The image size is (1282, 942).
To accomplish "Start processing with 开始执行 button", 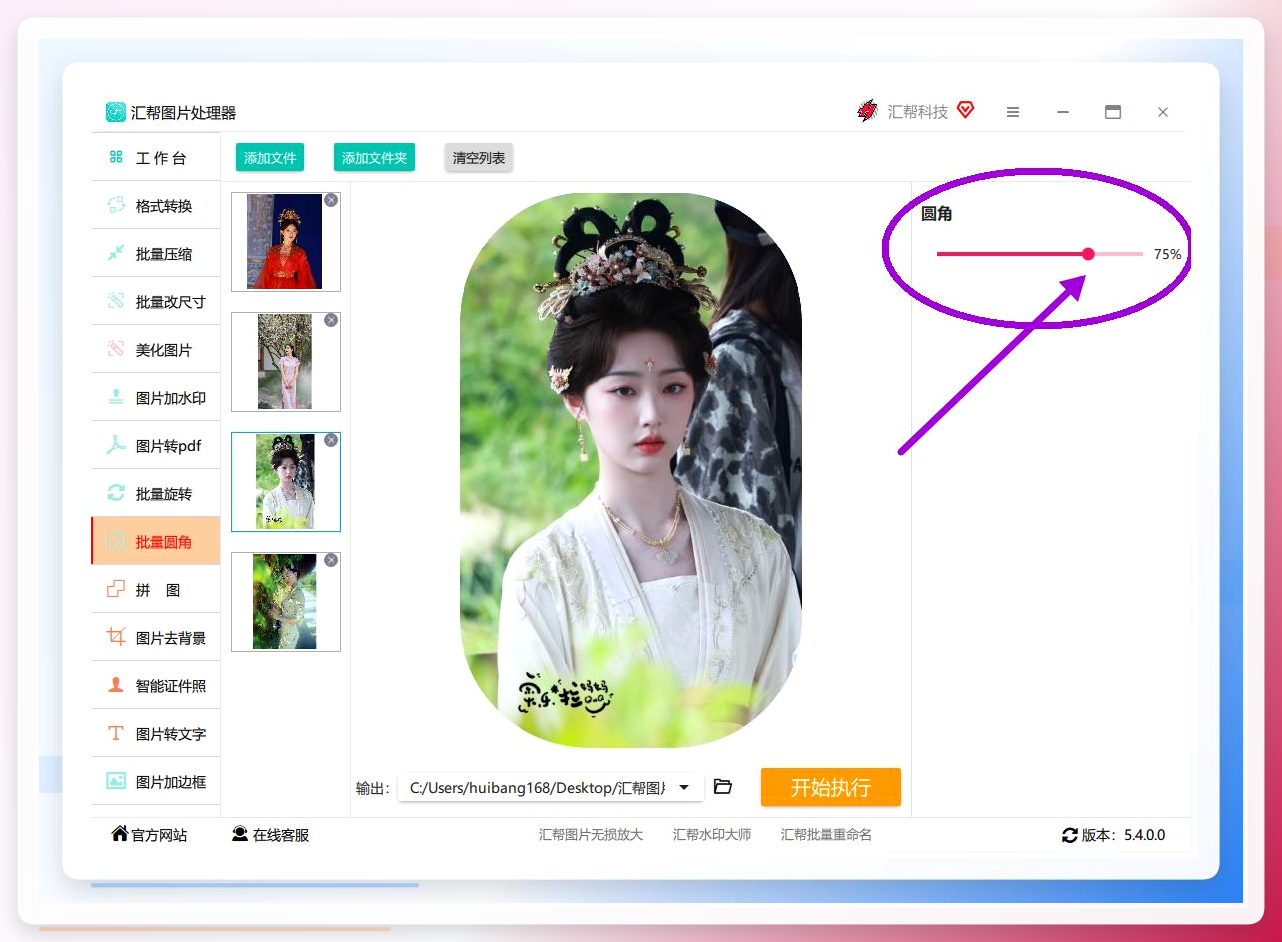I will 831,787.
